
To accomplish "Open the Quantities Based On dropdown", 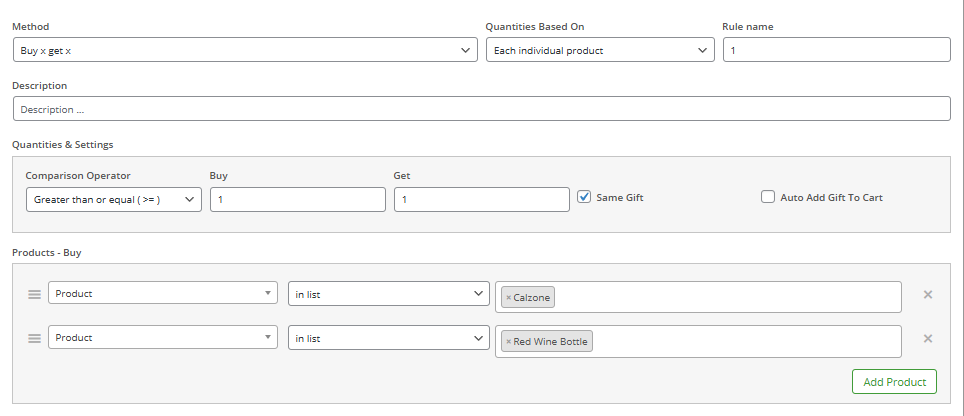I will point(600,50).
